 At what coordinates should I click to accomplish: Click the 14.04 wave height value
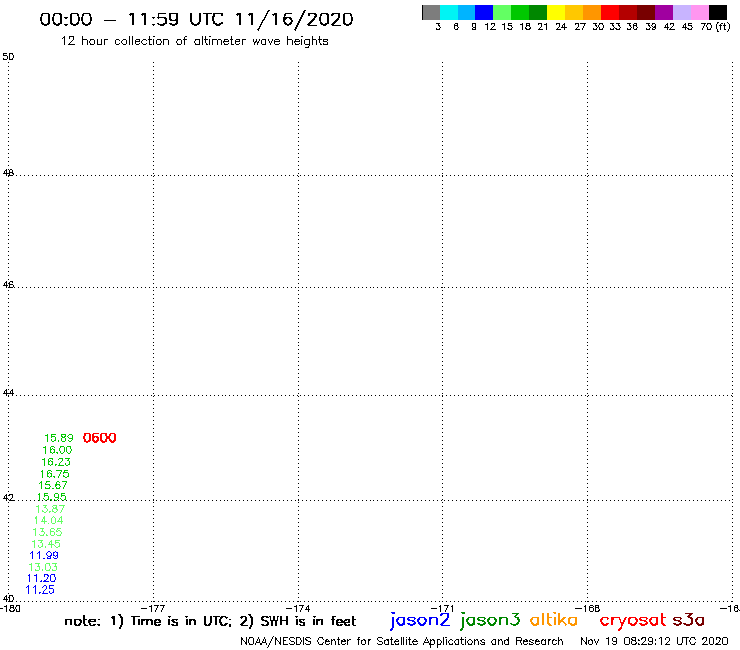49,520
